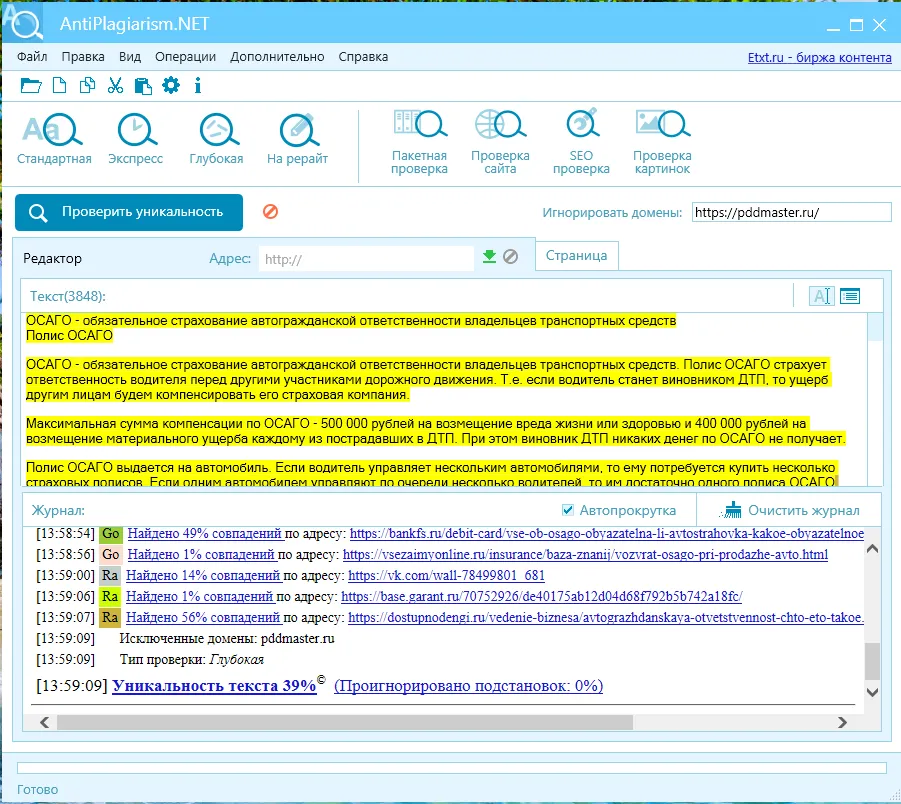The height and width of the screenshot is (804, 901).
Task: Click the gray stop icon beside address field
Action: point(510,256)
